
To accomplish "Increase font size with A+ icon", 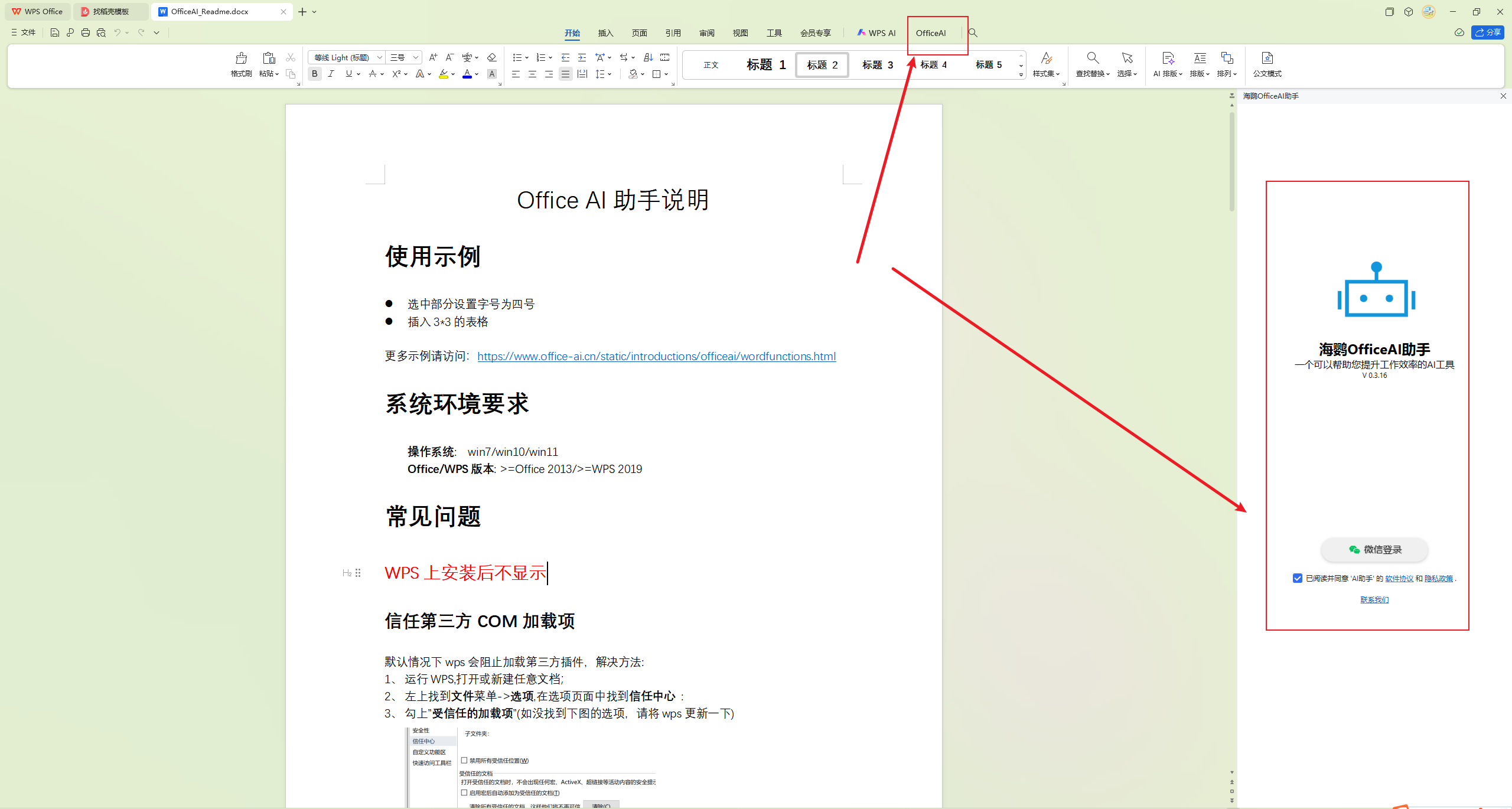I will click(x=433, y=57).
